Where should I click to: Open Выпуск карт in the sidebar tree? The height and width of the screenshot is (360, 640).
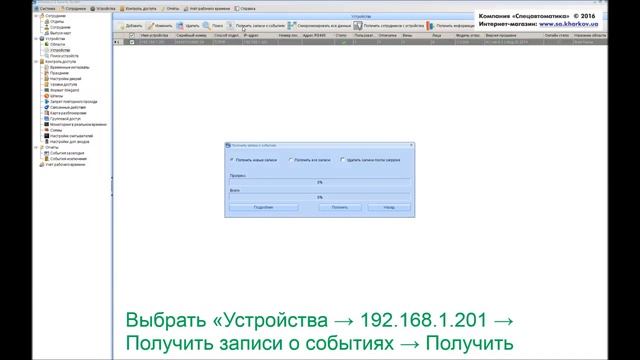coord(57,33)
